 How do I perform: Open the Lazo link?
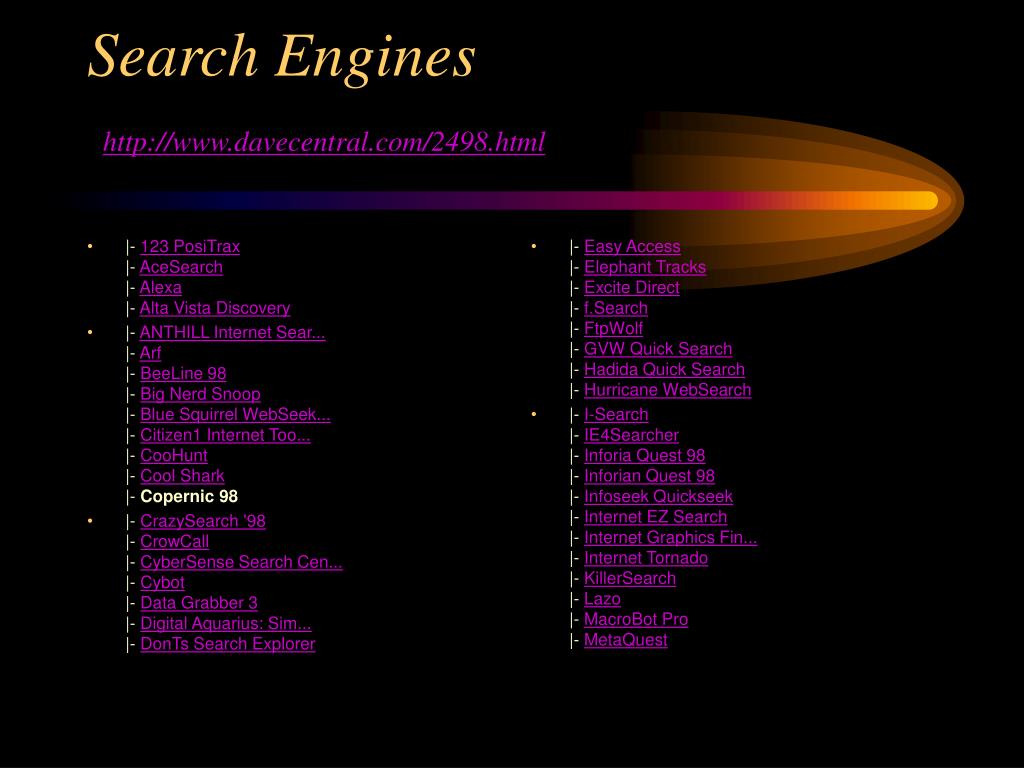click(x=602, y=599)
